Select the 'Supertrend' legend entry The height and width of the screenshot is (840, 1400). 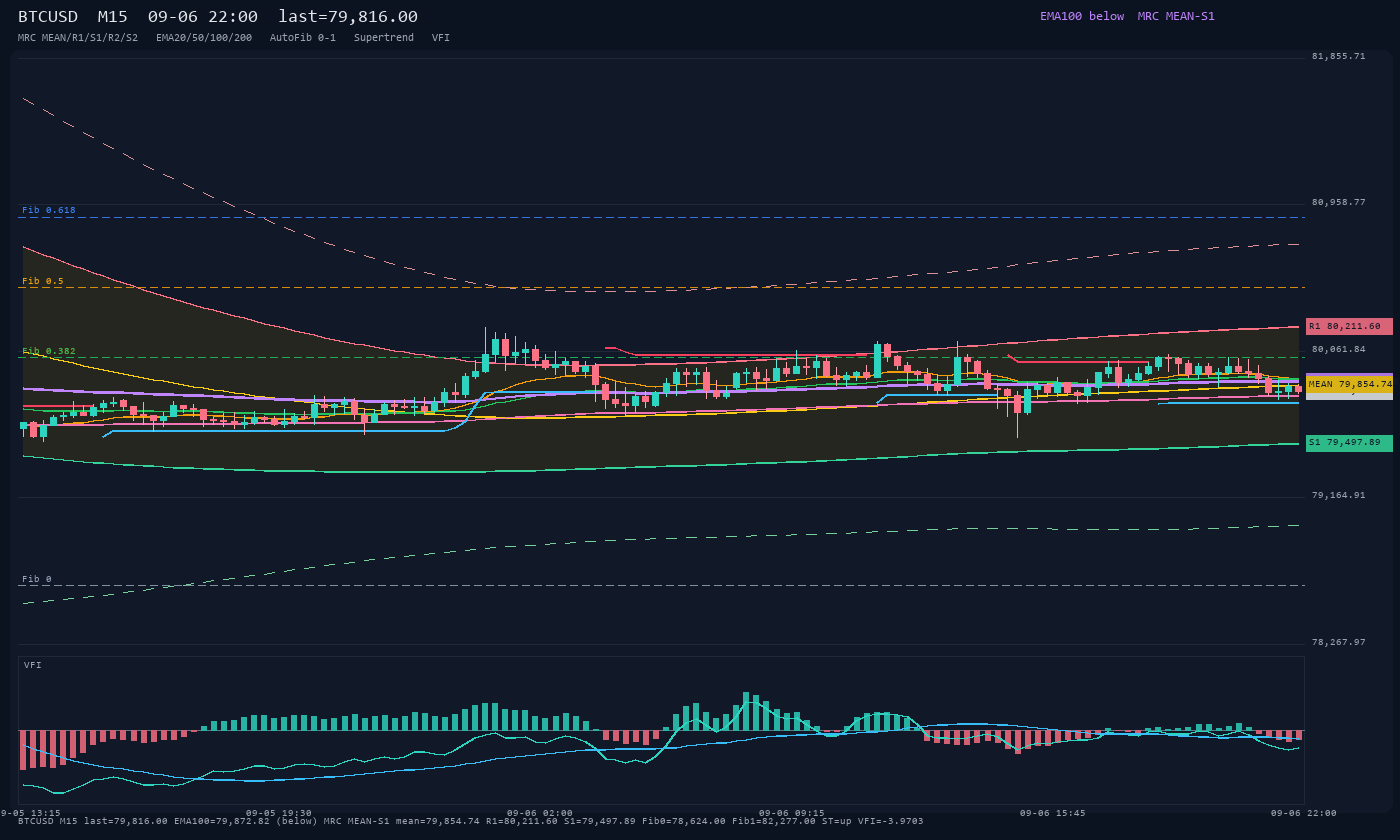point(384,38)
